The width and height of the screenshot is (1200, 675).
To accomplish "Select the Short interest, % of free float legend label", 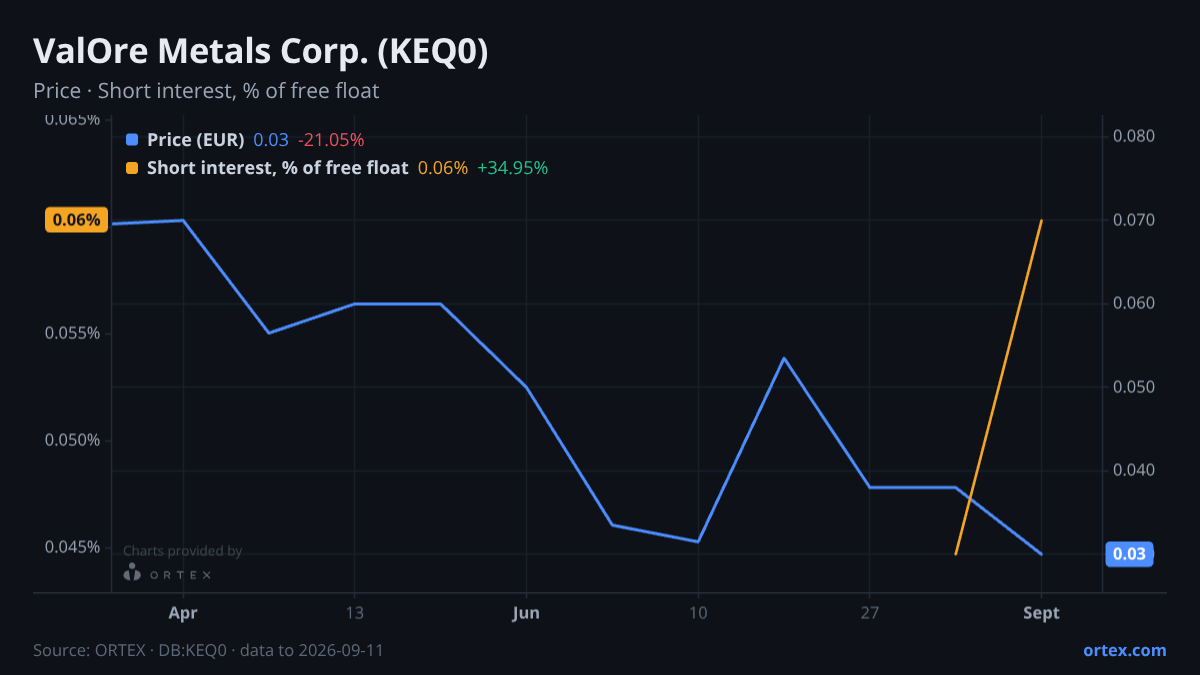I will (278, 168).
